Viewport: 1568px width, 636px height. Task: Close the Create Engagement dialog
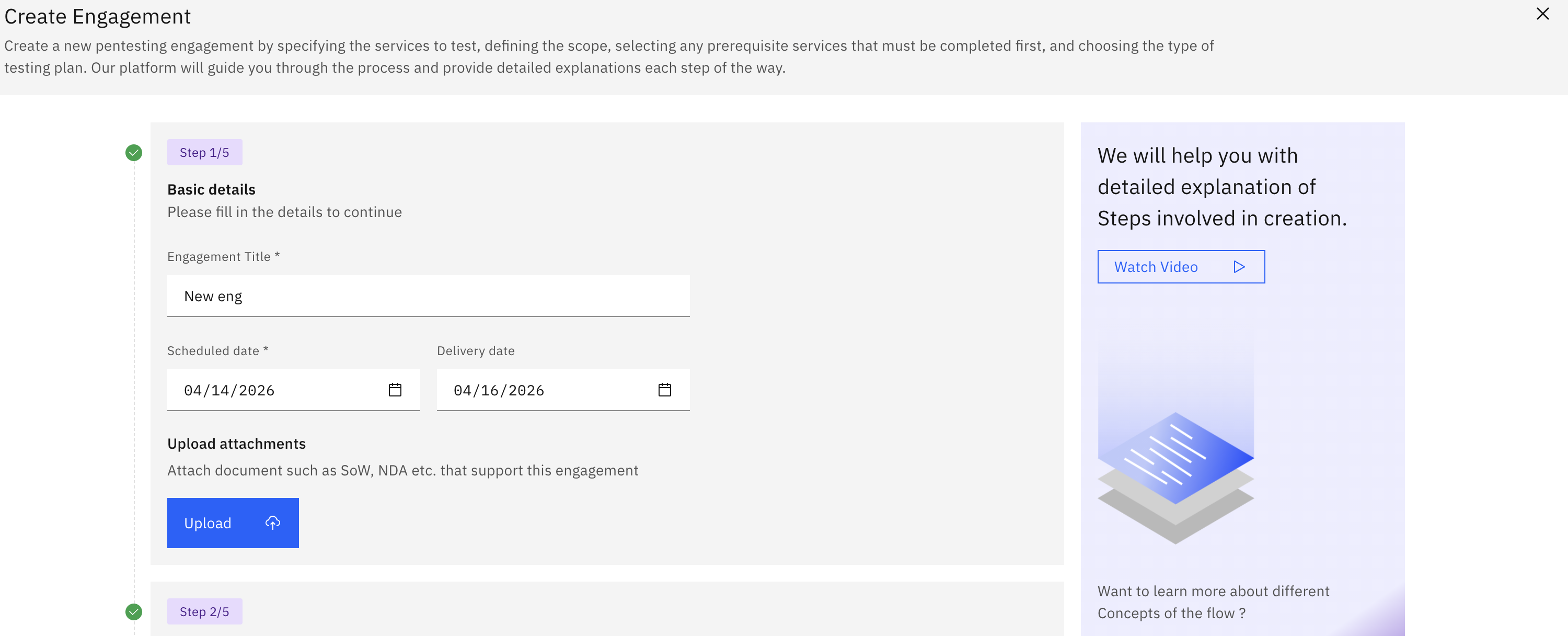(x=1542, y=14)
